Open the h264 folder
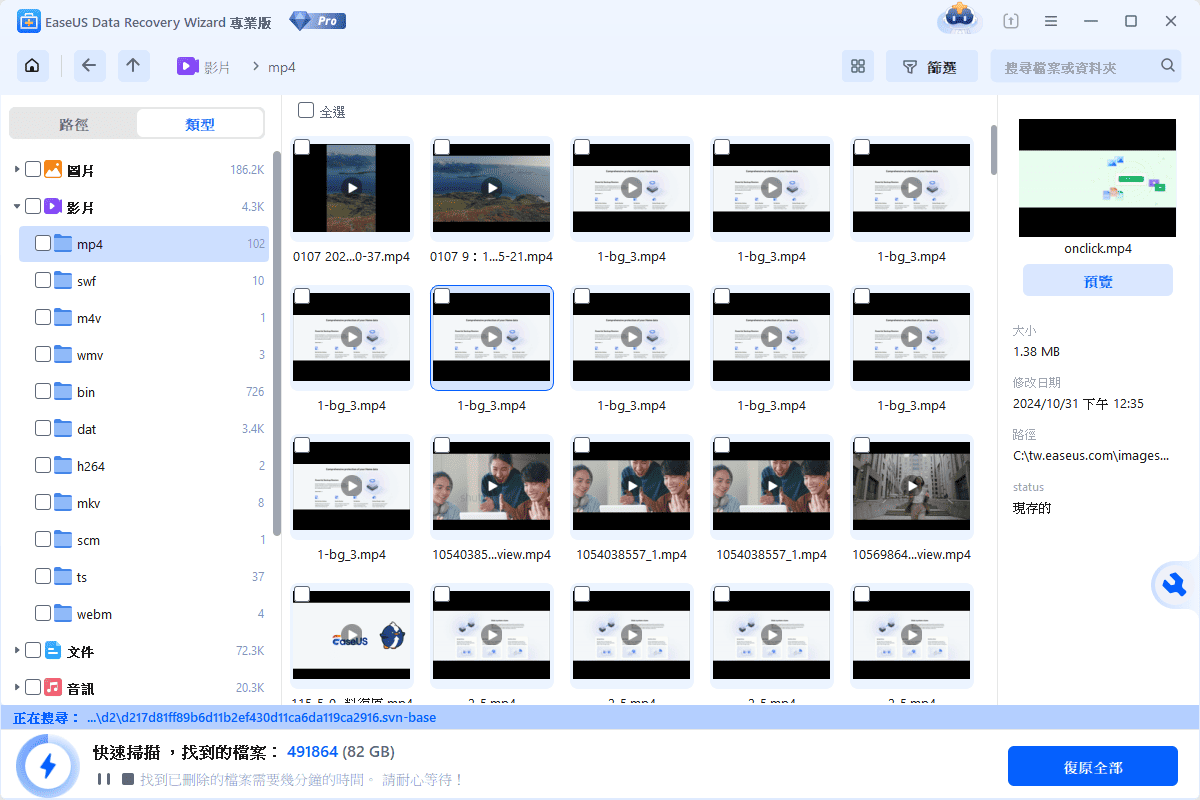Screen dimensions: 1200x800 [144, 465]
